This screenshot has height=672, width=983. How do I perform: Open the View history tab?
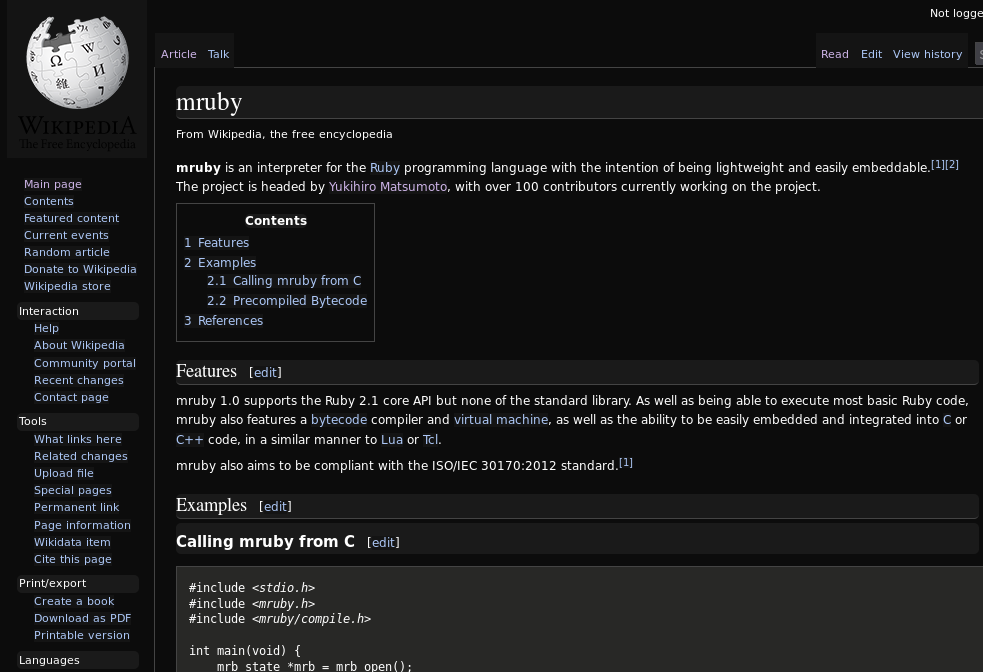927,55
